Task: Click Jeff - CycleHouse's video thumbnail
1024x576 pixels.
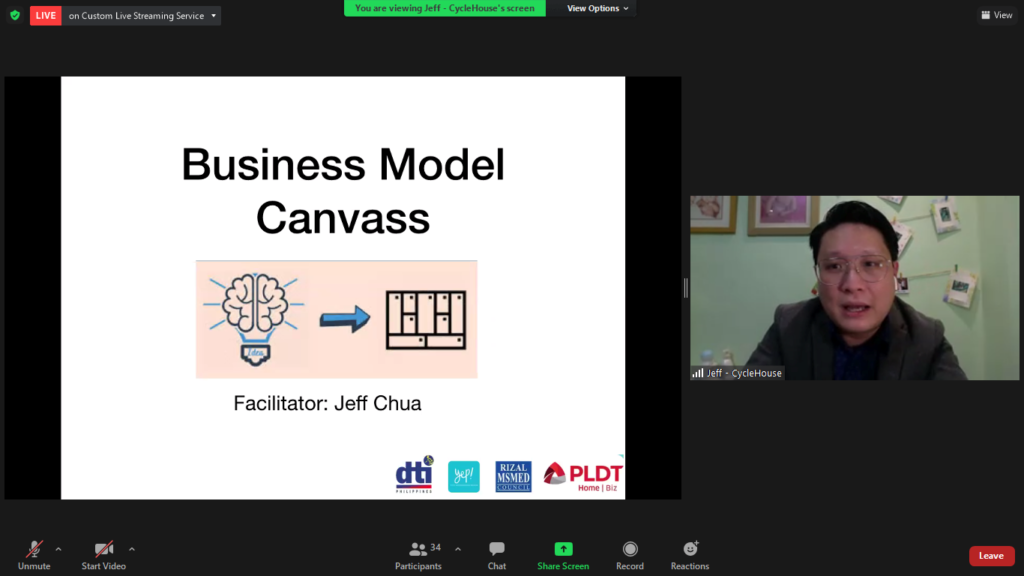Action: pos(855,288)
